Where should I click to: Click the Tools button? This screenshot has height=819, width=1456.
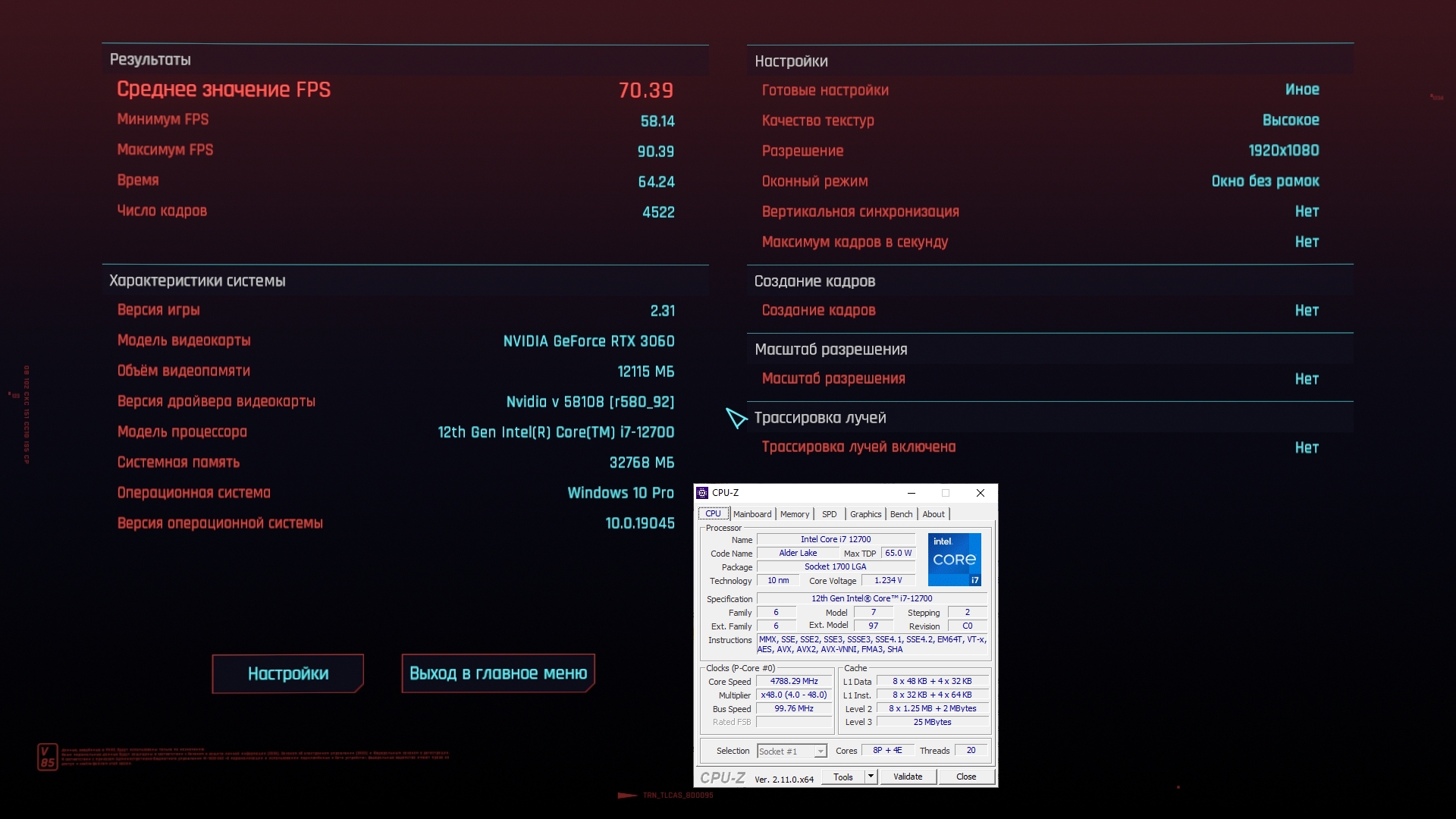[x=843, y=777]
